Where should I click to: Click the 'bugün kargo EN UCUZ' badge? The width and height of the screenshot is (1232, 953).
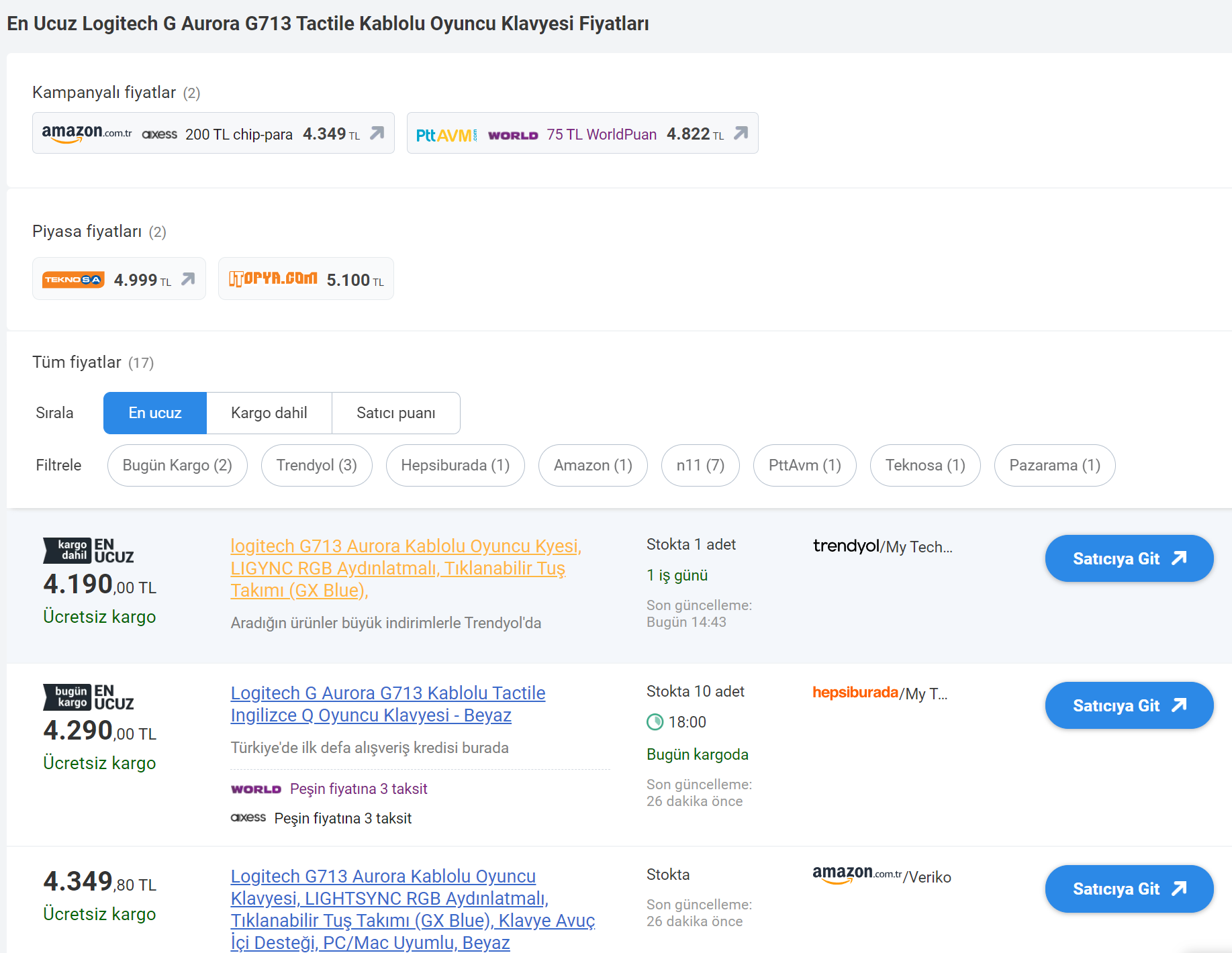[89, 697]
